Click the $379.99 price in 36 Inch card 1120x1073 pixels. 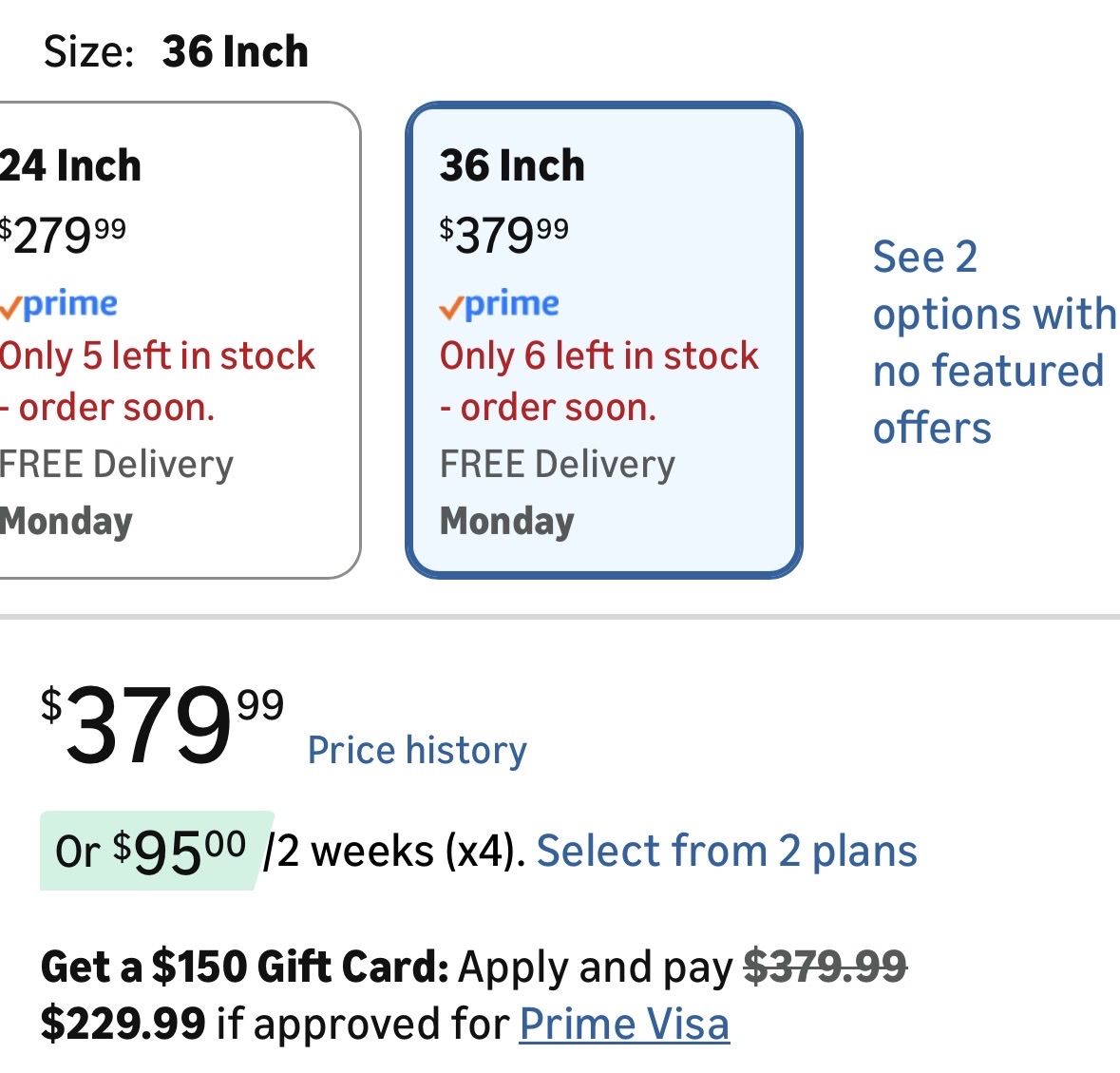tap(504, 234)
